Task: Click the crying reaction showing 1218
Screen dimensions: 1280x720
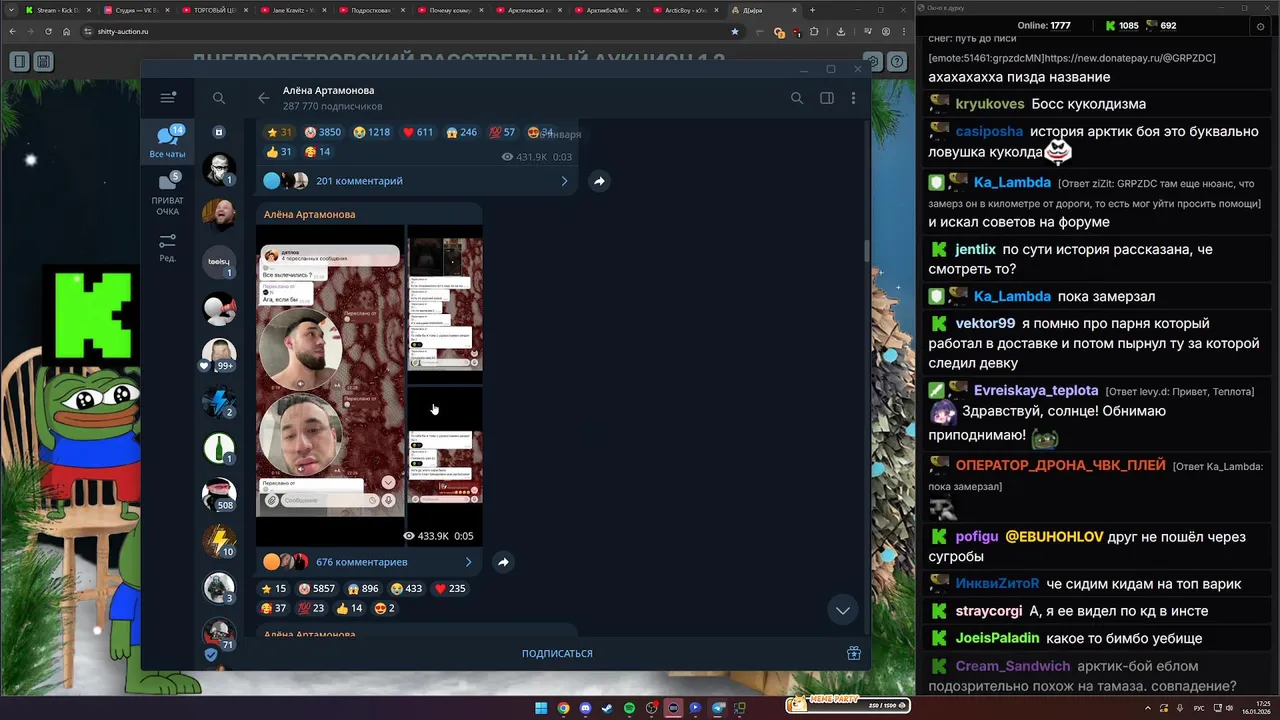Action: pyautogui.click(x=372, y=132)
